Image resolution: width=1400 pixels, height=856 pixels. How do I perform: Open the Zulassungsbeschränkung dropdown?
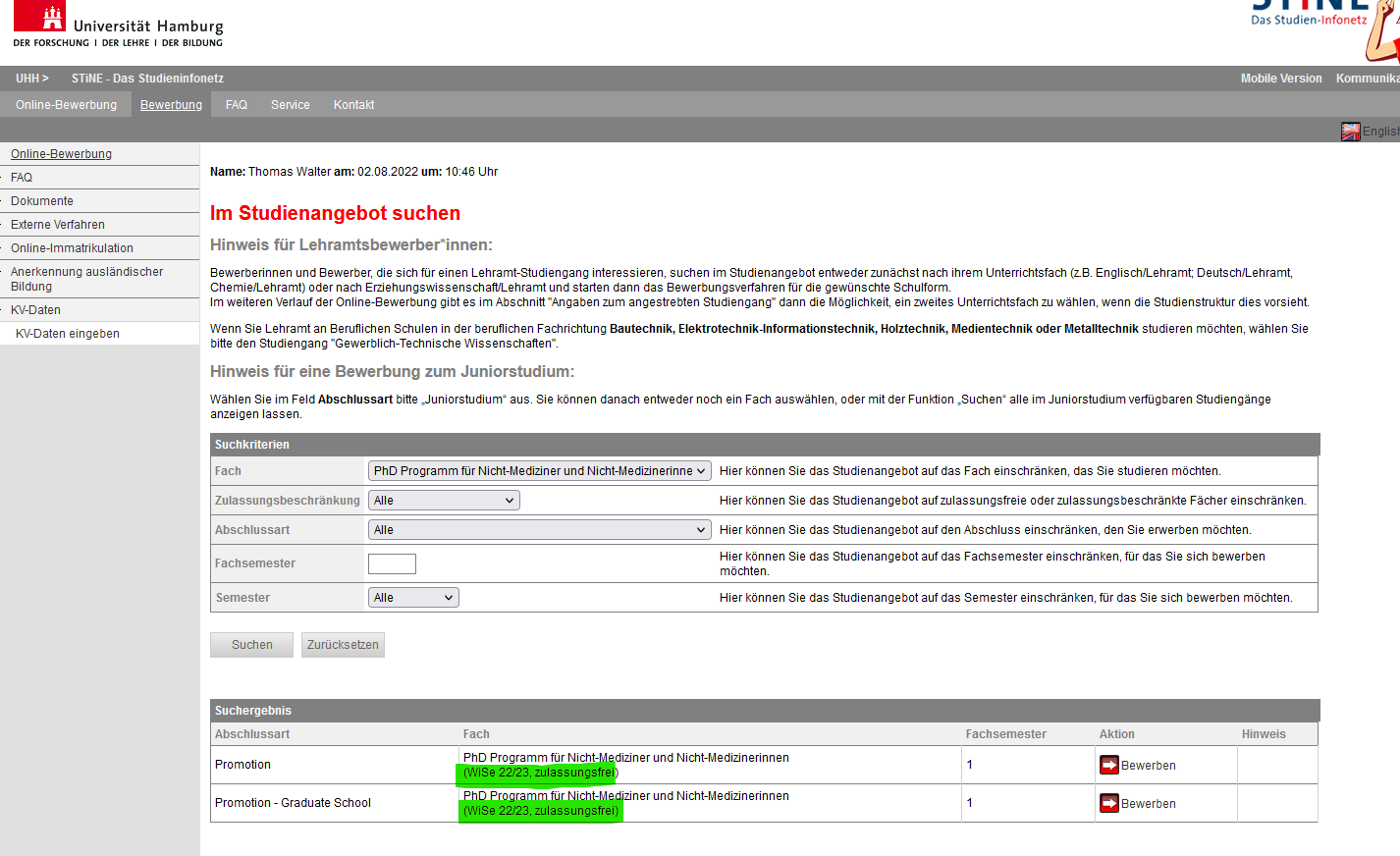point(444,501)
